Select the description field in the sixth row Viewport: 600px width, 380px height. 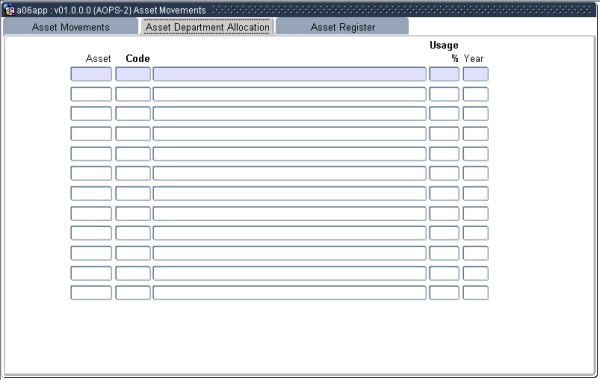[x=289, y=173]
